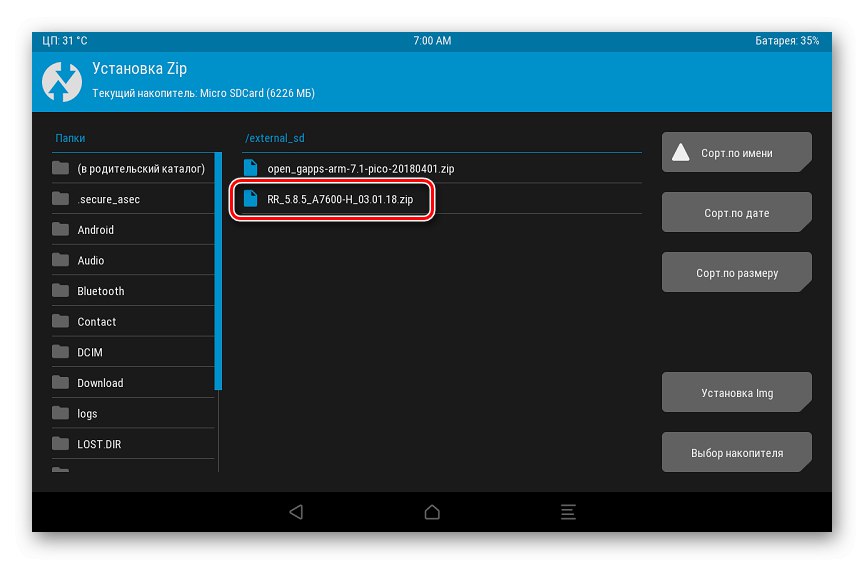
Task: Open the Download folder name
Action: (100, 383)
